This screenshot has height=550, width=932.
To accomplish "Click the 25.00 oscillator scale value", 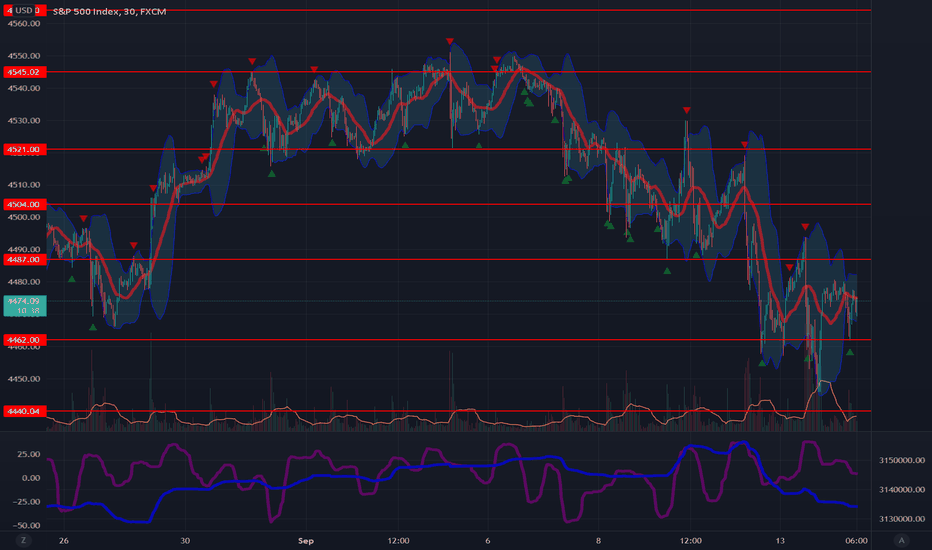I will 29,454.
